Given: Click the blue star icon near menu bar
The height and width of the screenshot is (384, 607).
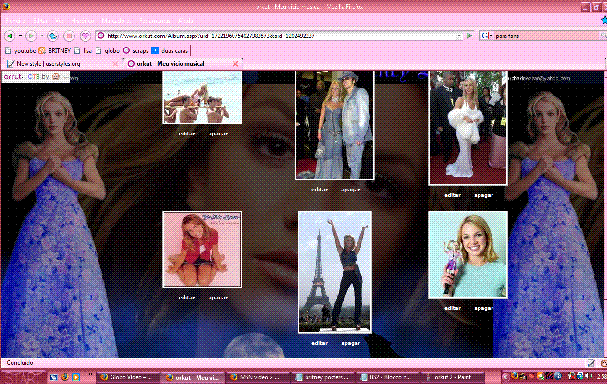Looking at the screenshot, I should click(604, 20).
